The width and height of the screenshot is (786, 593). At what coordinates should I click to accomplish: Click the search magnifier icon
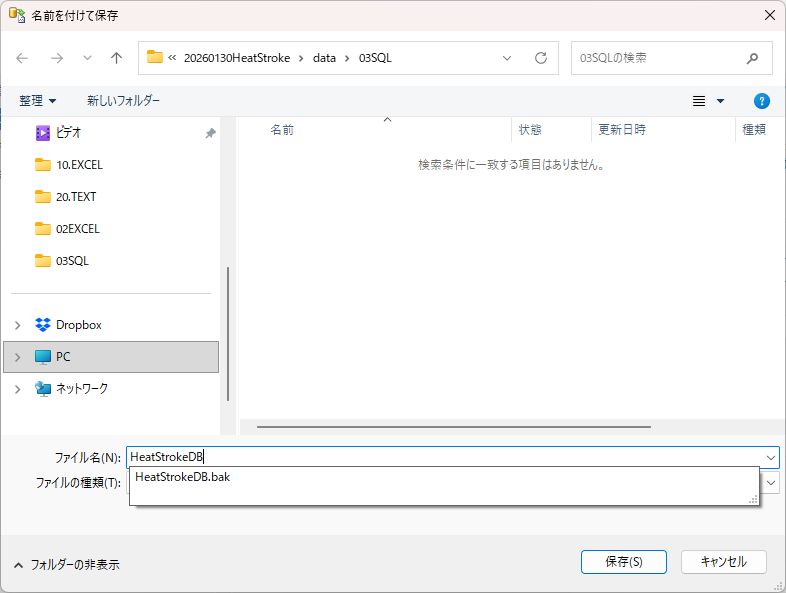pos(752,58)
